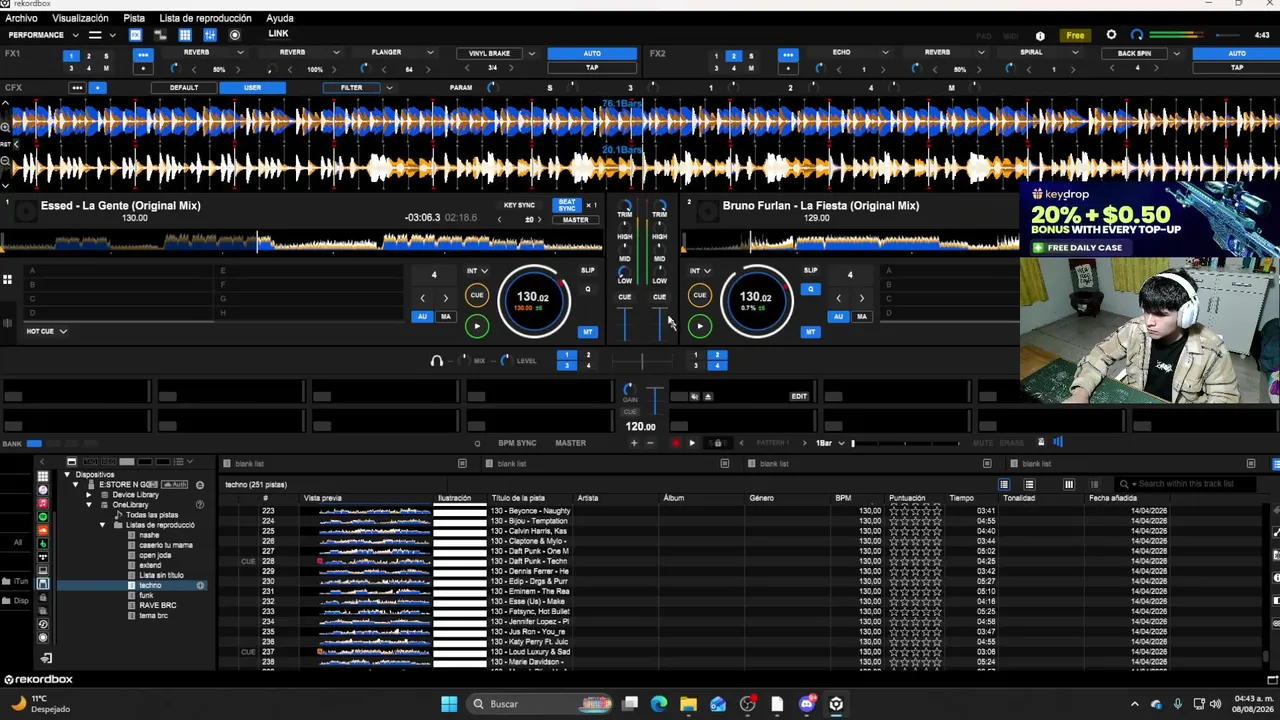1280x720 pixels.
Task: Open the FX1 FLANGER effect dropdown
Action: [430, 53]
